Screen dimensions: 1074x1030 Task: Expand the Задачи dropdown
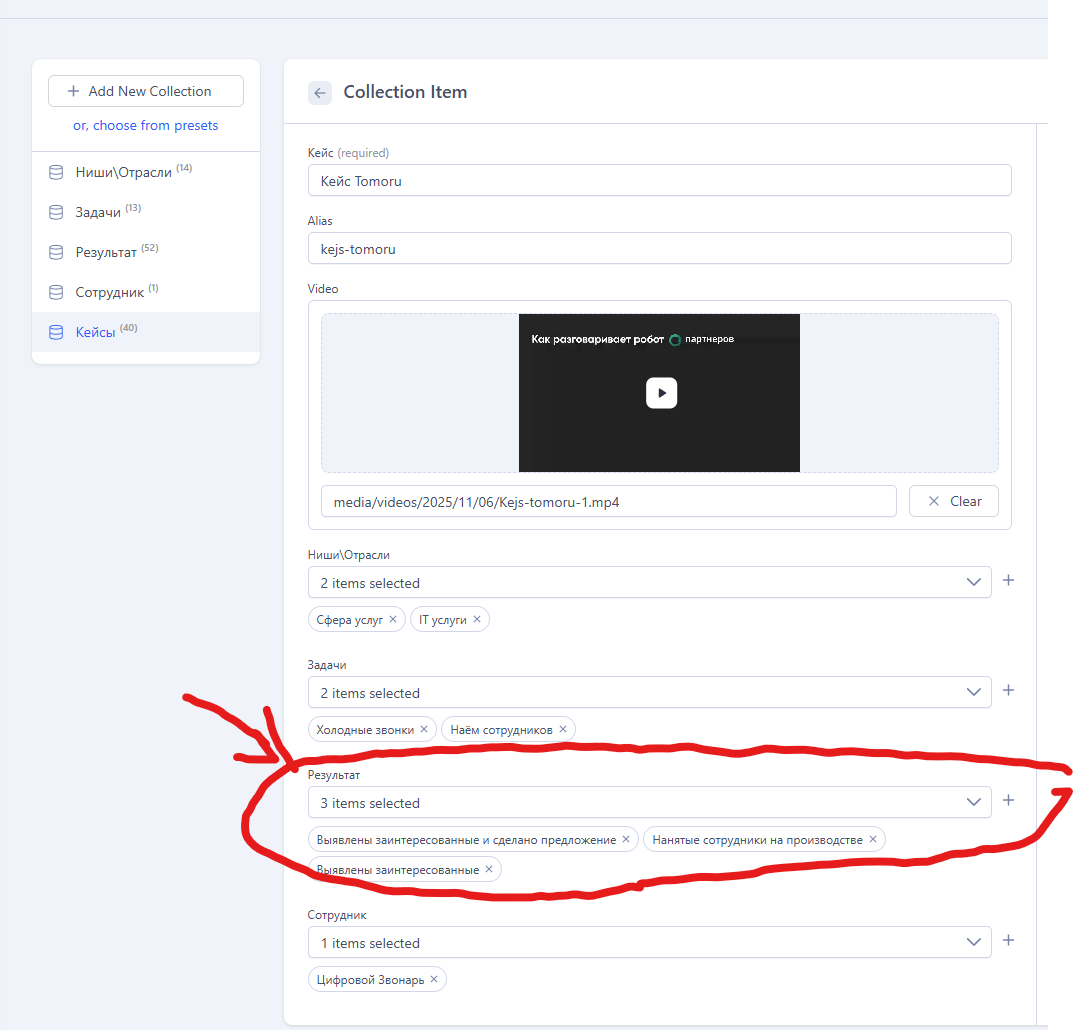point(649,692)
